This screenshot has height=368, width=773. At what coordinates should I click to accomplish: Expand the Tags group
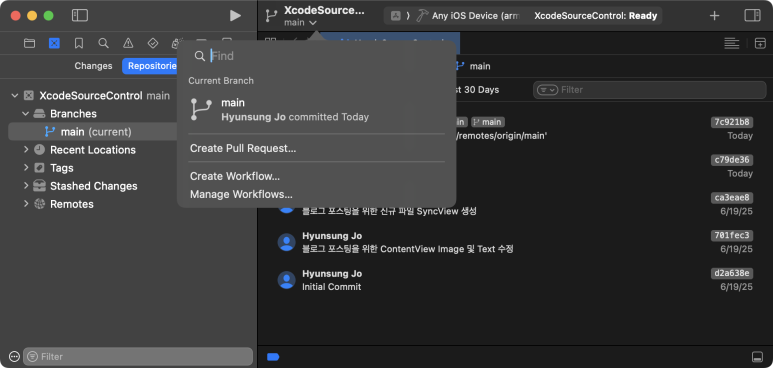click(26, 168)
